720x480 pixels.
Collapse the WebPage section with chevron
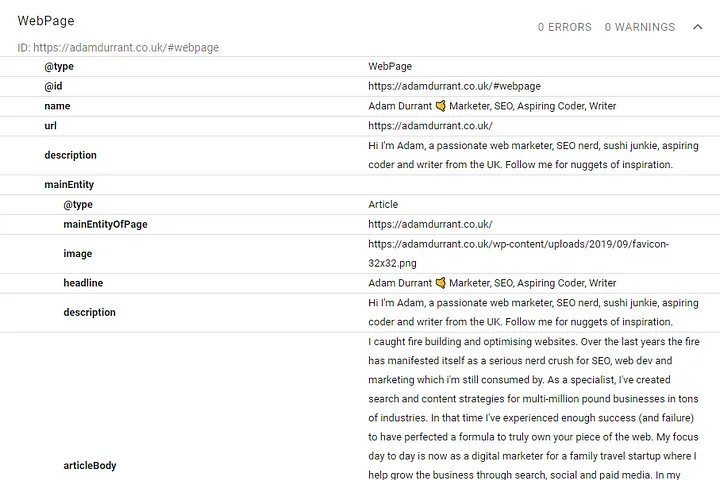tap(698, 27)
